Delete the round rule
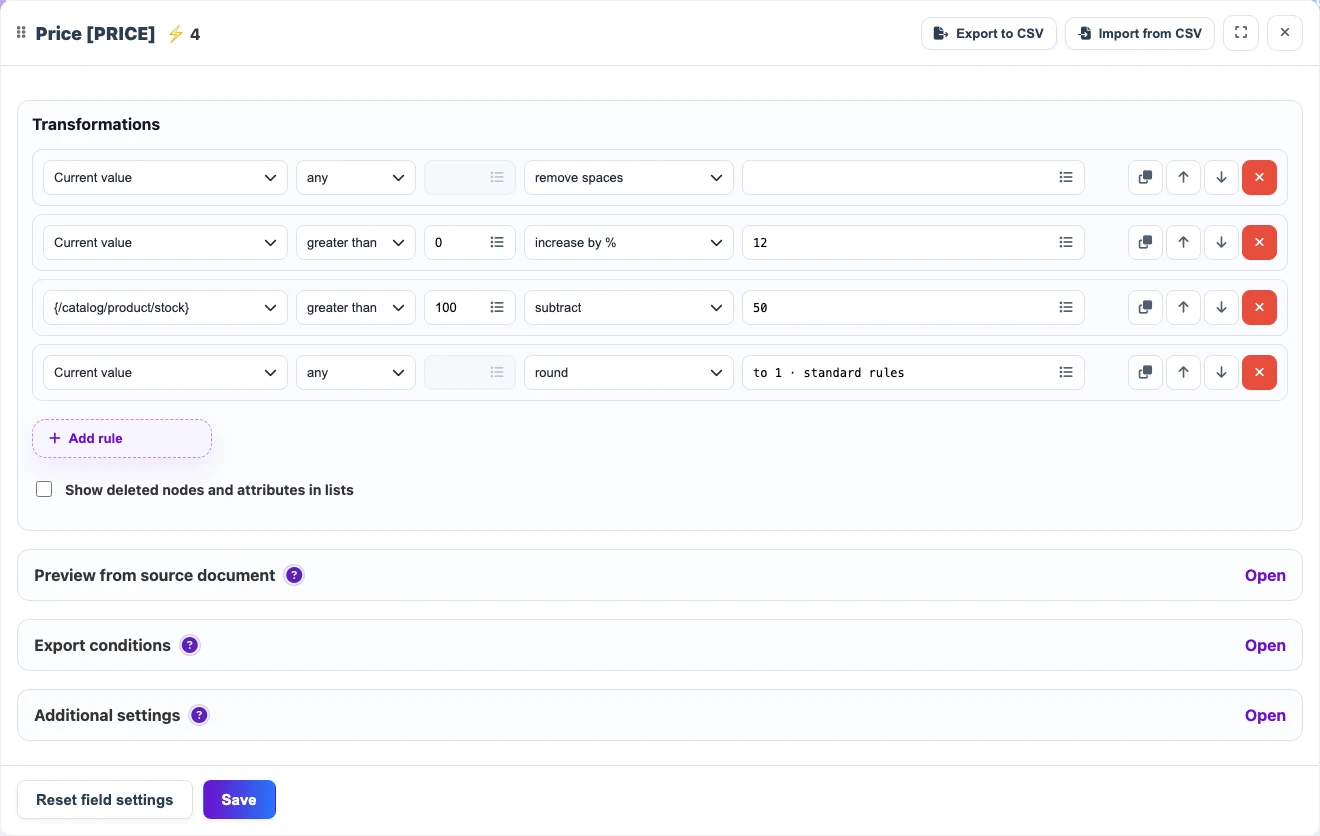1320x836 pixels. pyautogui.click(x=1259, y=372)
